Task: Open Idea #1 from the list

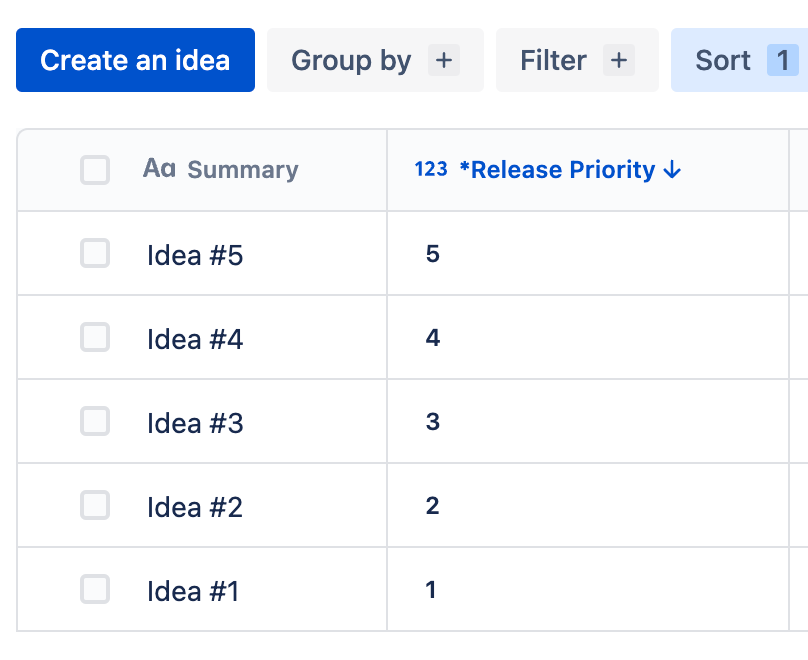Action: click(x=193, y=592)
